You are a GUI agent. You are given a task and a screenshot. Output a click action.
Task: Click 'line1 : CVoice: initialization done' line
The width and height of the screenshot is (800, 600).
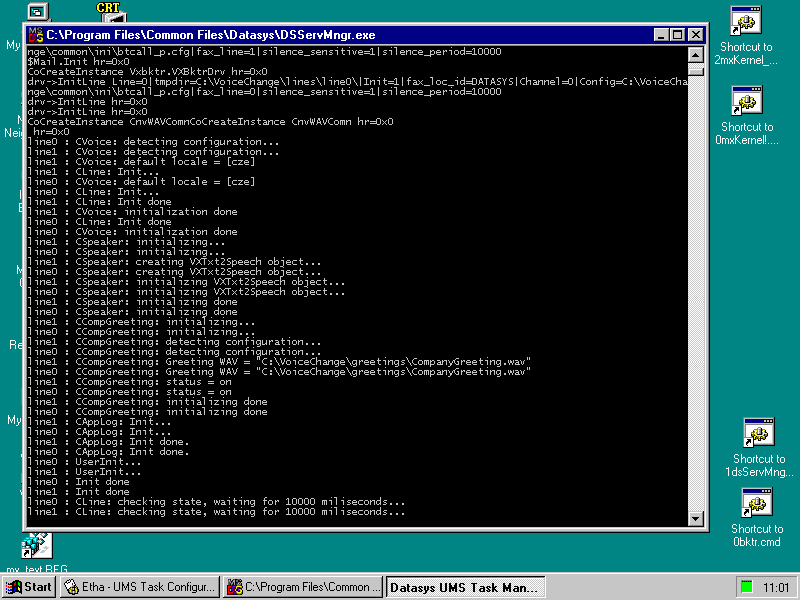click(133, 212)
